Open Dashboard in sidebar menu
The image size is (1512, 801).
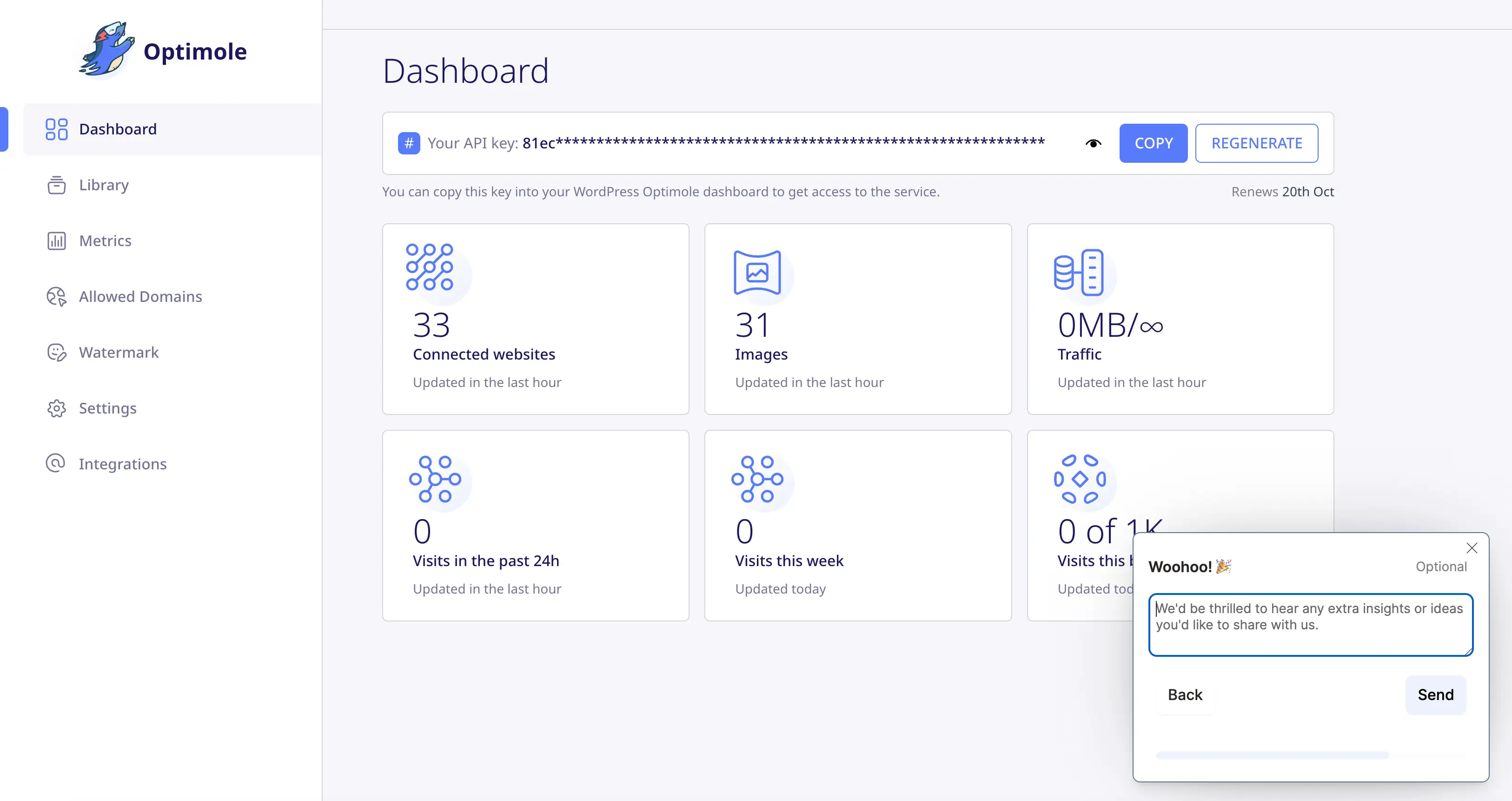[172, 129]
